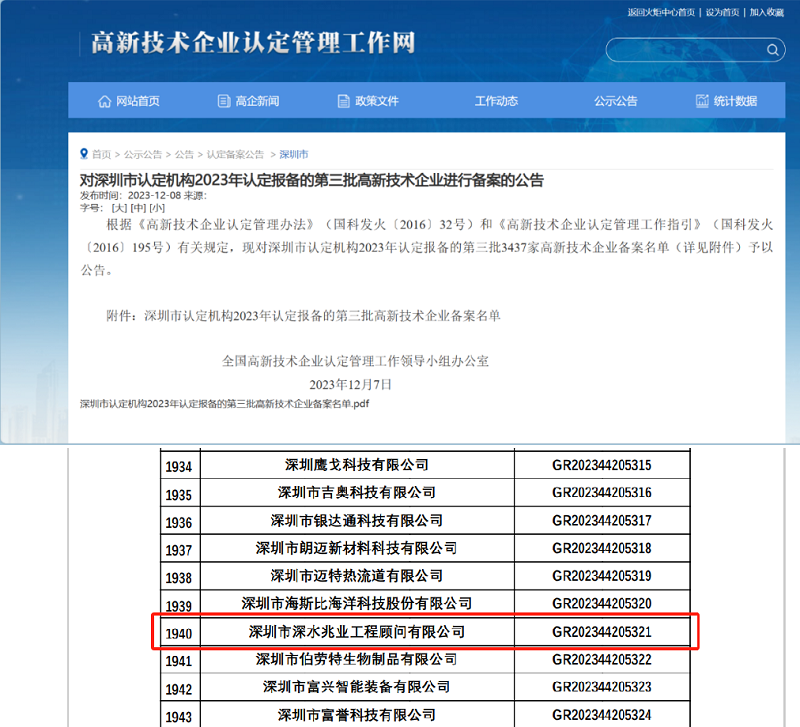Open the attached 备案名单.pdf file link

[224, 404]
